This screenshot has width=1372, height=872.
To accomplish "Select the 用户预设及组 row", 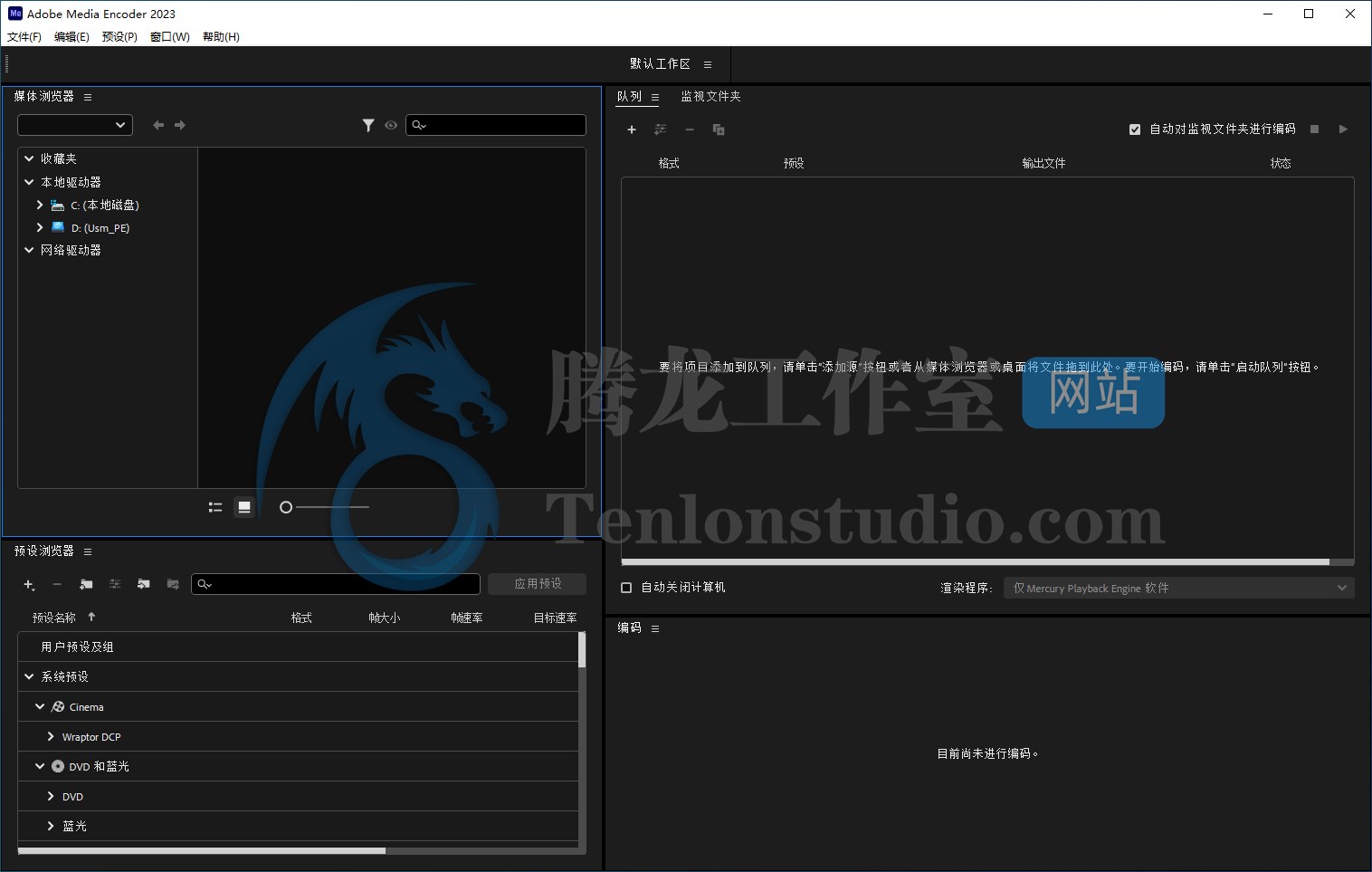I will pos(298,647).
